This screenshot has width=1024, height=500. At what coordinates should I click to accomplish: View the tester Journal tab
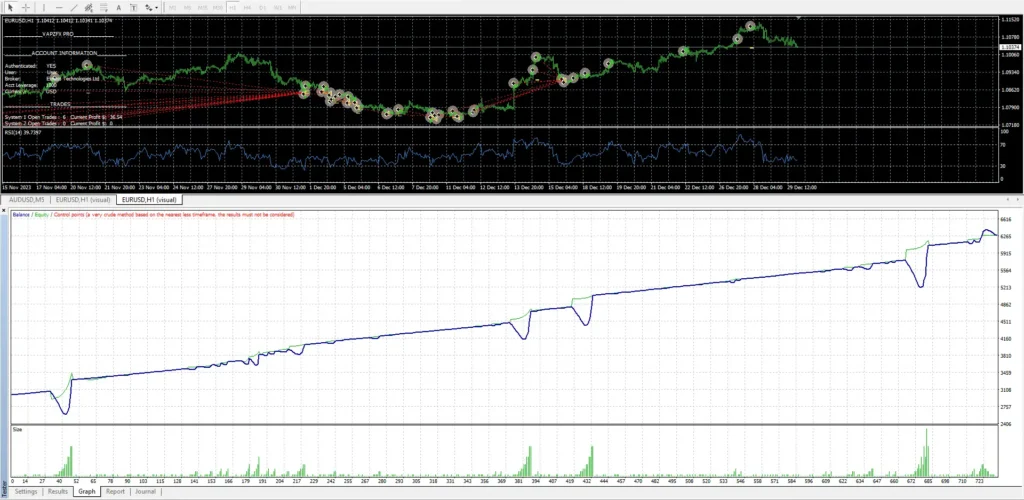tap(146, 492)
